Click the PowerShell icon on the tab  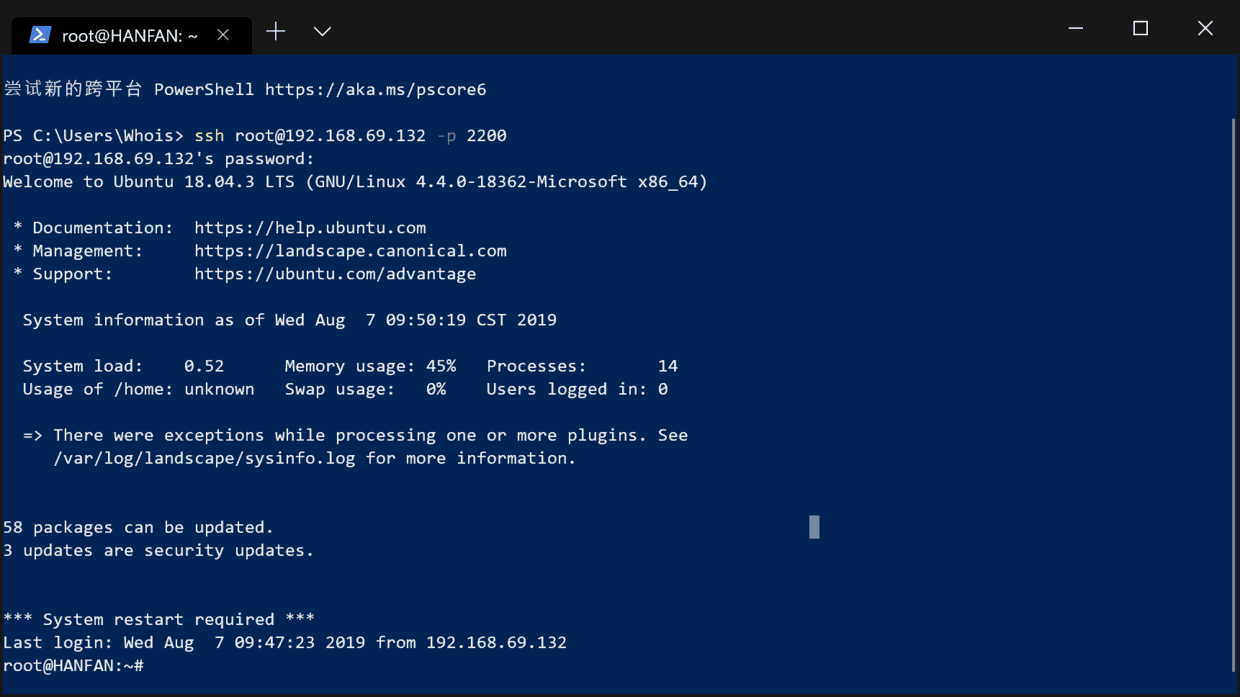coord(40,35)
